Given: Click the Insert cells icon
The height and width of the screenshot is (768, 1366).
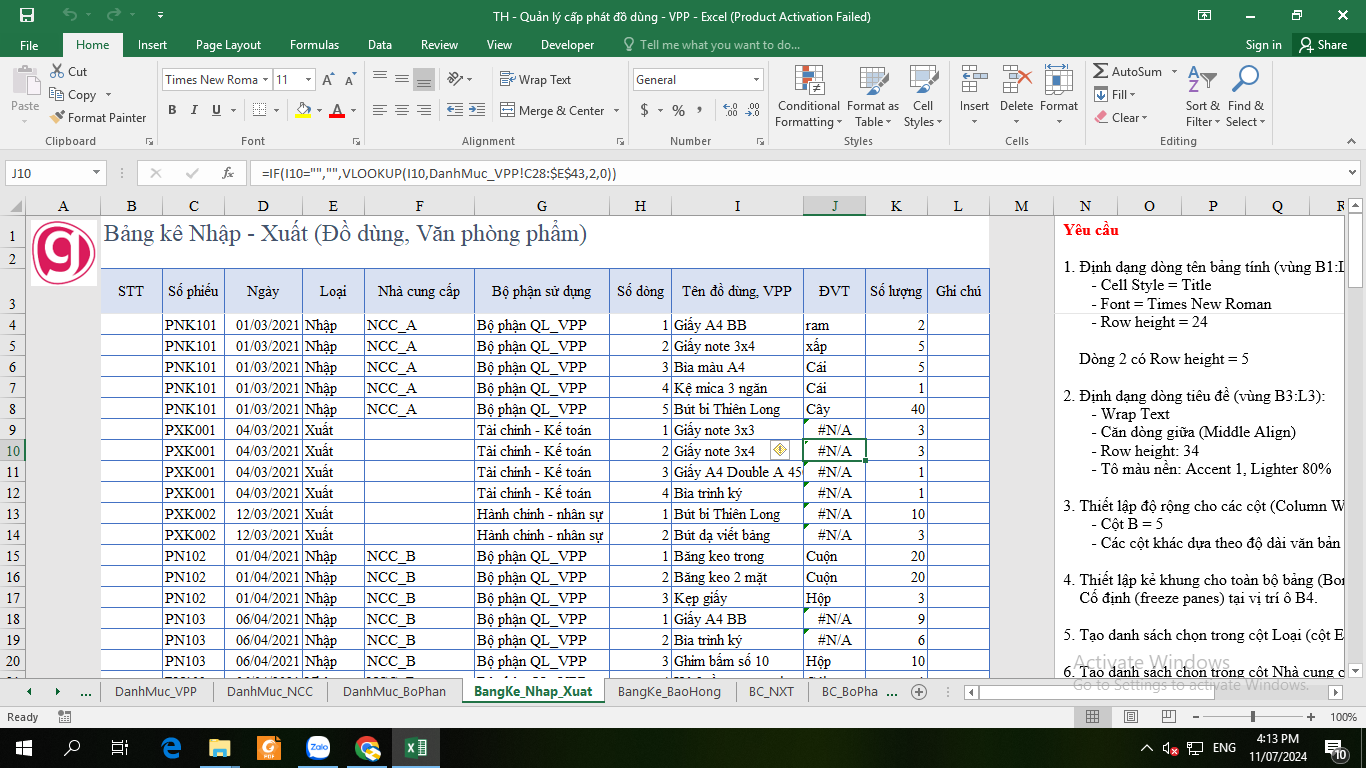Looking at the screenshot, I should coord(974,80).
